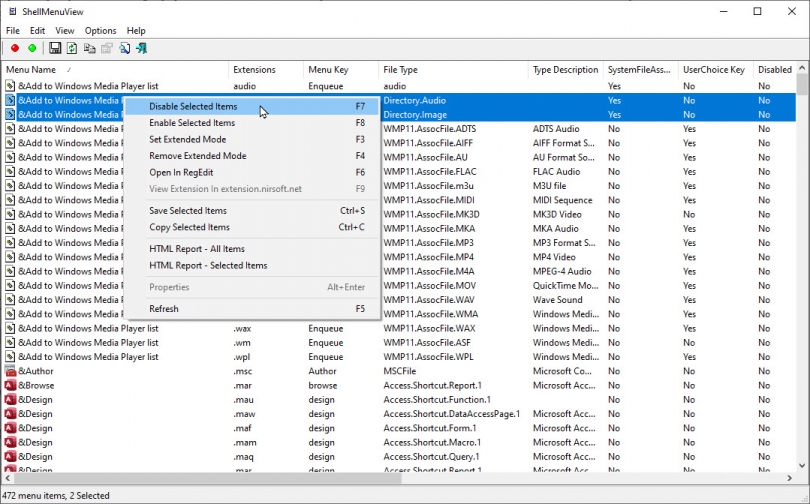Choose Set Extended Mode menu entry
The image size is (810, 504).
187,140
